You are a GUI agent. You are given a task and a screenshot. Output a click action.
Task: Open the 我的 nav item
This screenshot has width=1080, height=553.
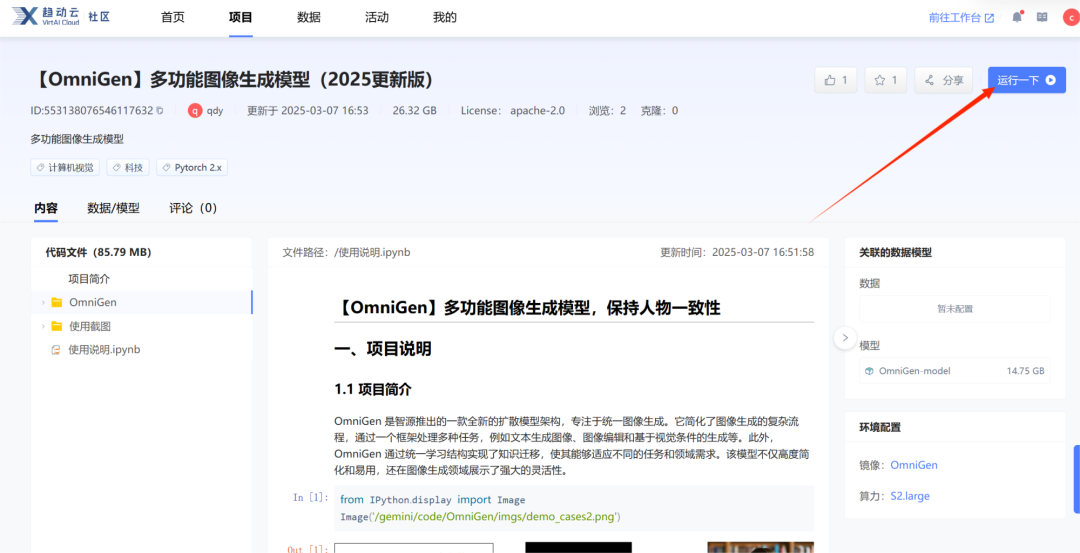pyautogui.click(x=445, y=18)
